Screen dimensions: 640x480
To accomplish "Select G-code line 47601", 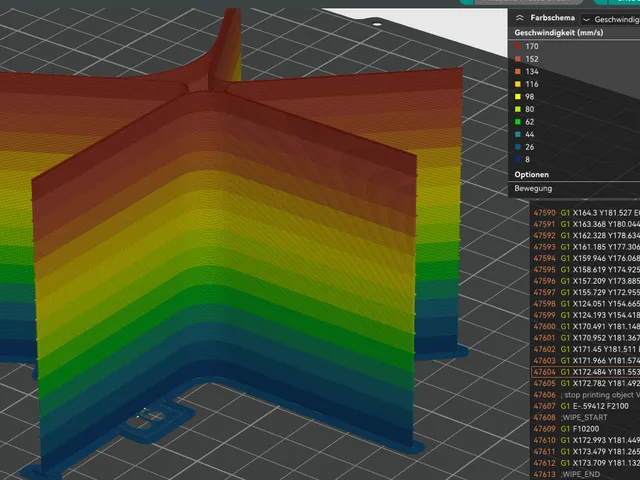I will click(586, 338).
